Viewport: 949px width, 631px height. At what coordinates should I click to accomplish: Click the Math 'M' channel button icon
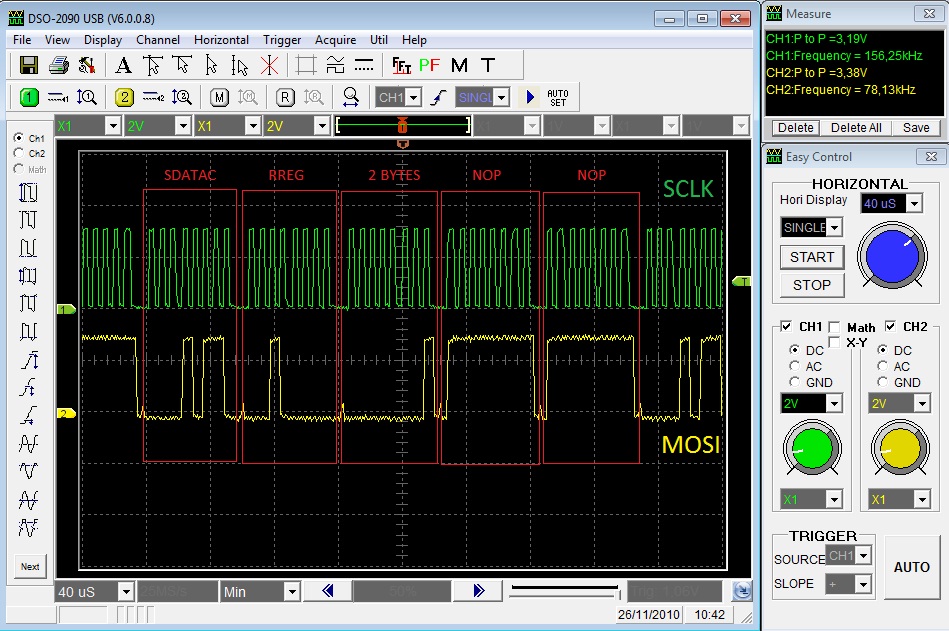(x=219, y=97)
